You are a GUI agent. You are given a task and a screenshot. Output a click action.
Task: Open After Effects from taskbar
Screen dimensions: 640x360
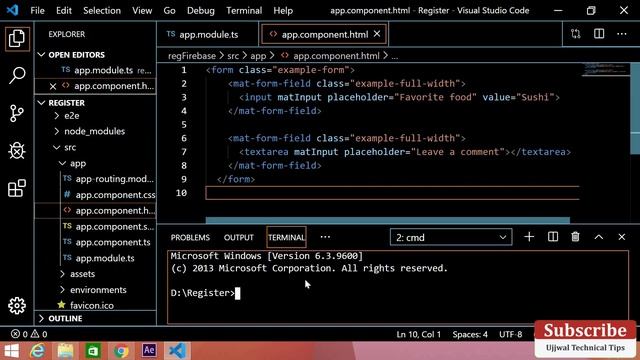[149, 350]
